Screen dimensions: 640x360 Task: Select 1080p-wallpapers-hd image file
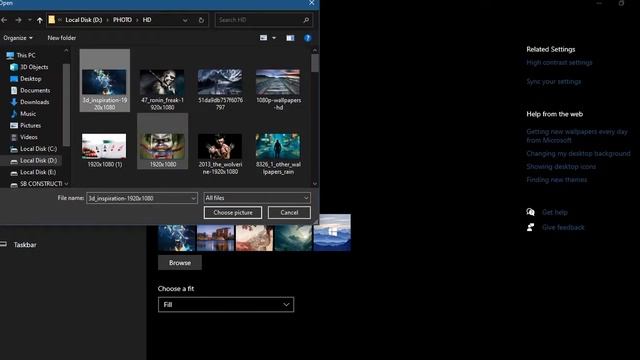pos(278,89)
